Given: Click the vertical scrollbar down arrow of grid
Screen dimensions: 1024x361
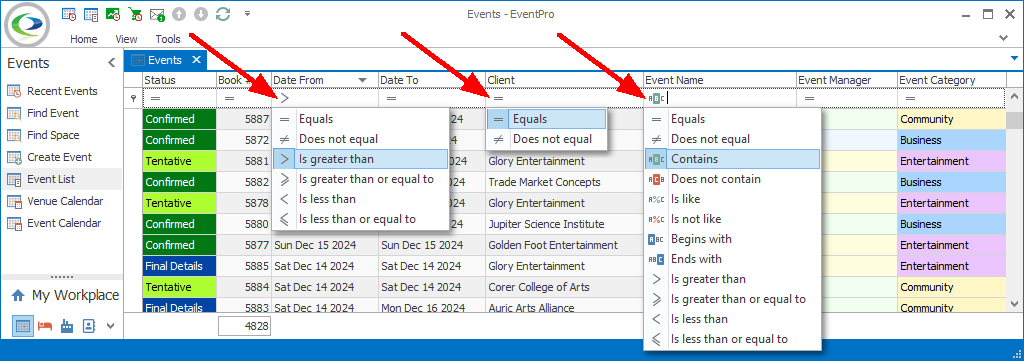Looking at the screenshot, I should (1014, 304).
